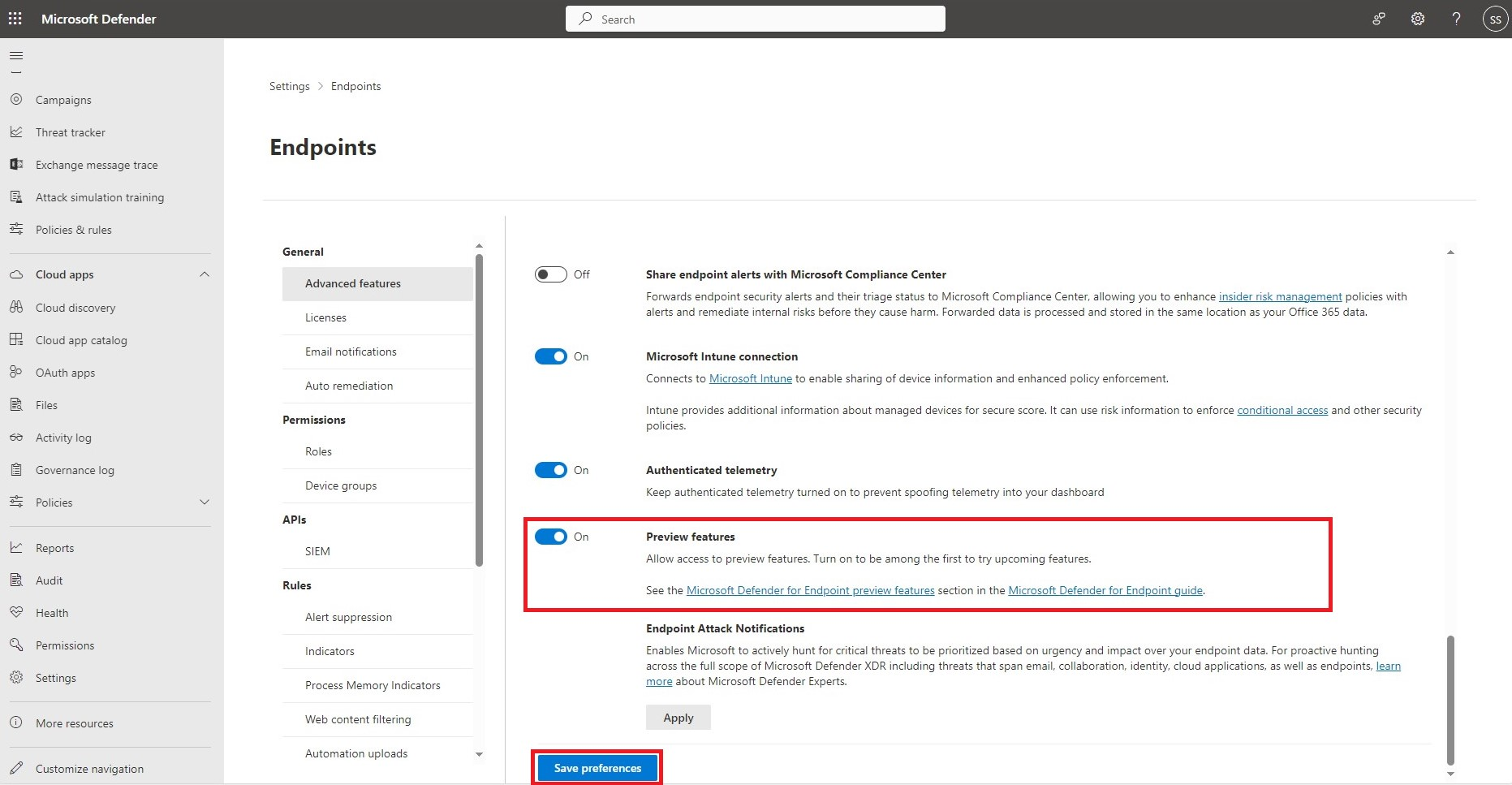Collapse the sidebar using hamburger icon

[x=15, y=55]
